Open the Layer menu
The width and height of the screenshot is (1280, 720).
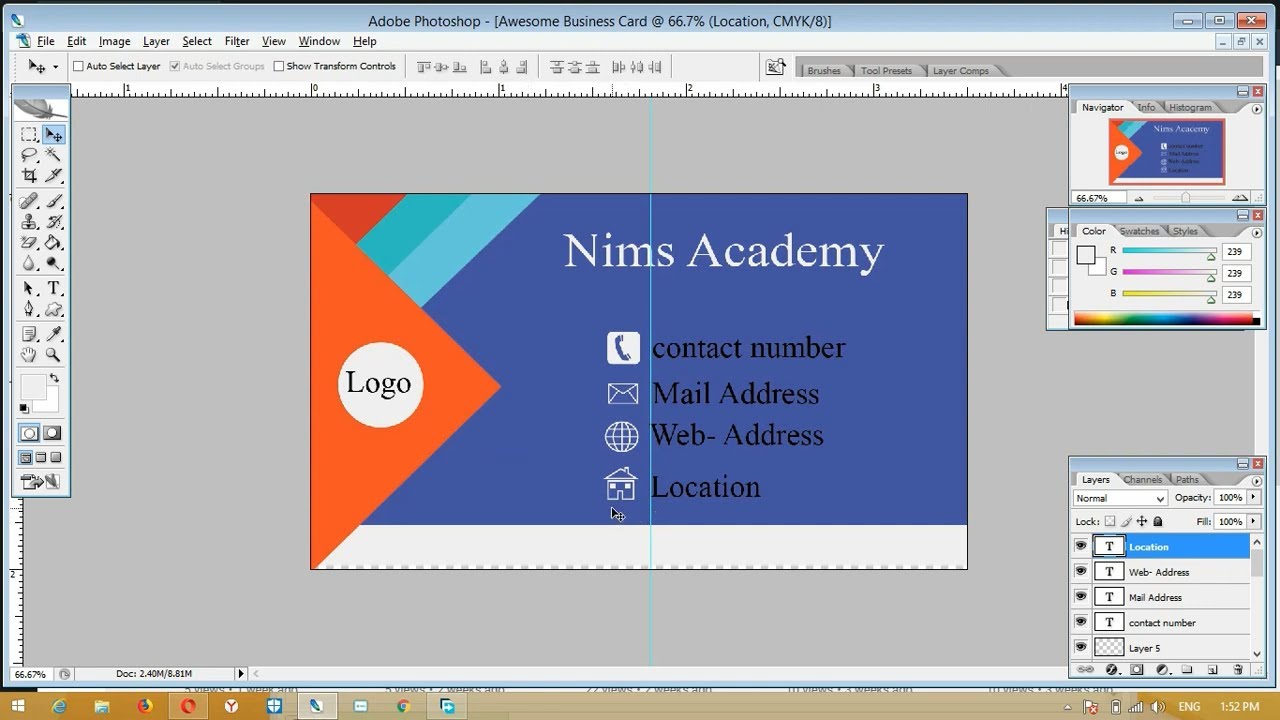156,41
